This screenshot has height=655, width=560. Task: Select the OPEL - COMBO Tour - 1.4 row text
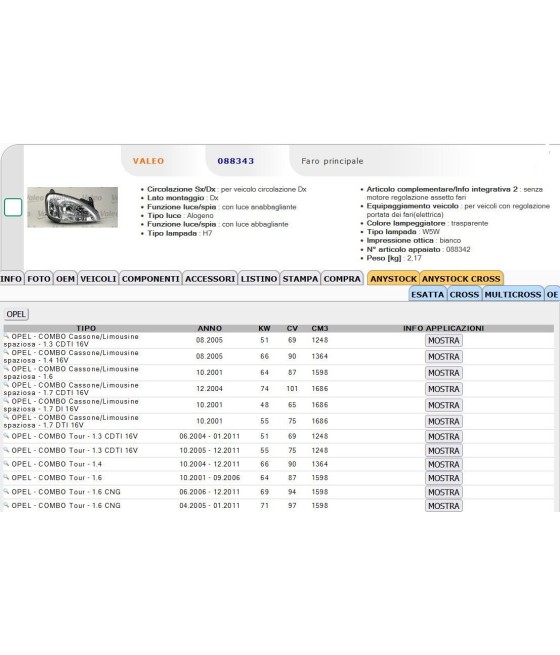57,464
